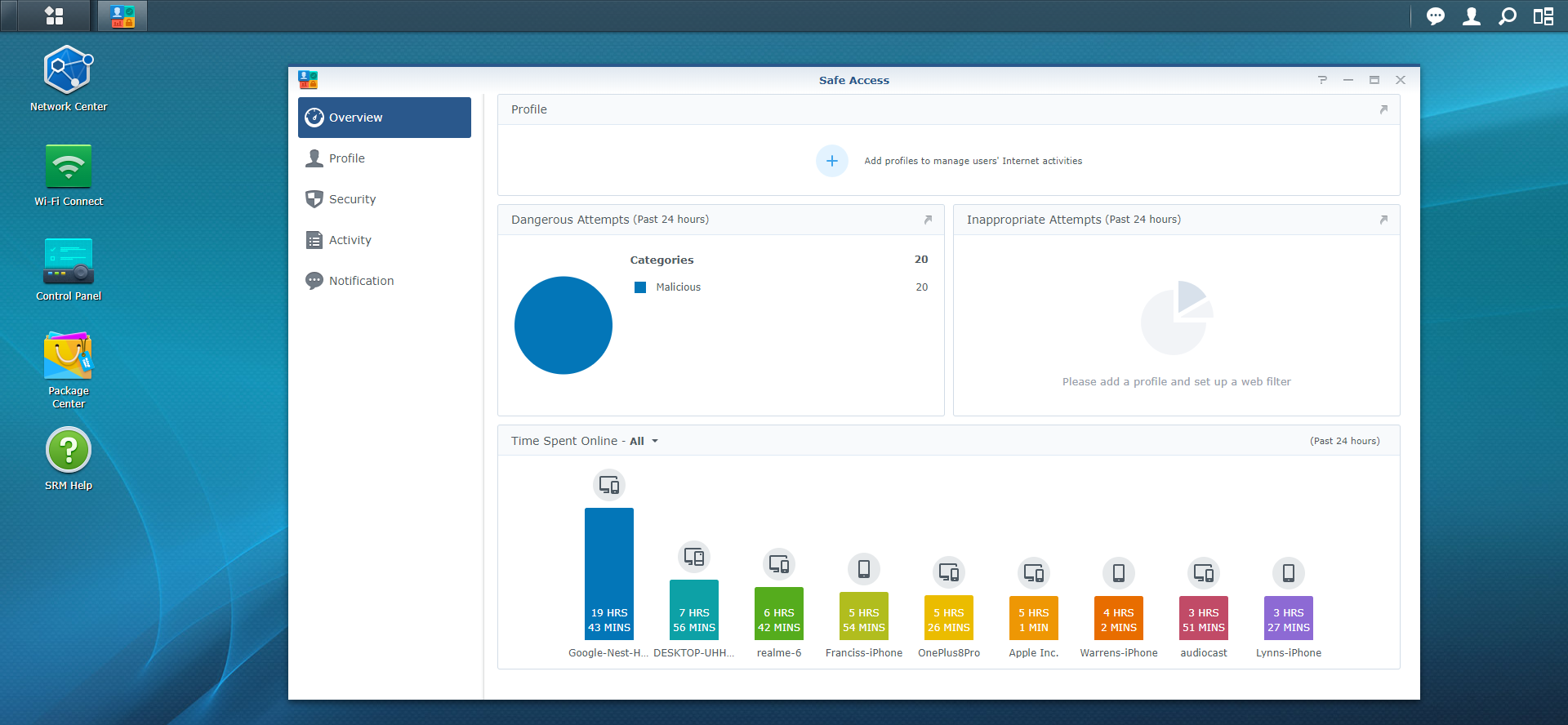Open Dangerous Attempts details arrow icon
The height and width of the screenshot is (725, 1568).
pyautogui.click(x=928, y=220)
